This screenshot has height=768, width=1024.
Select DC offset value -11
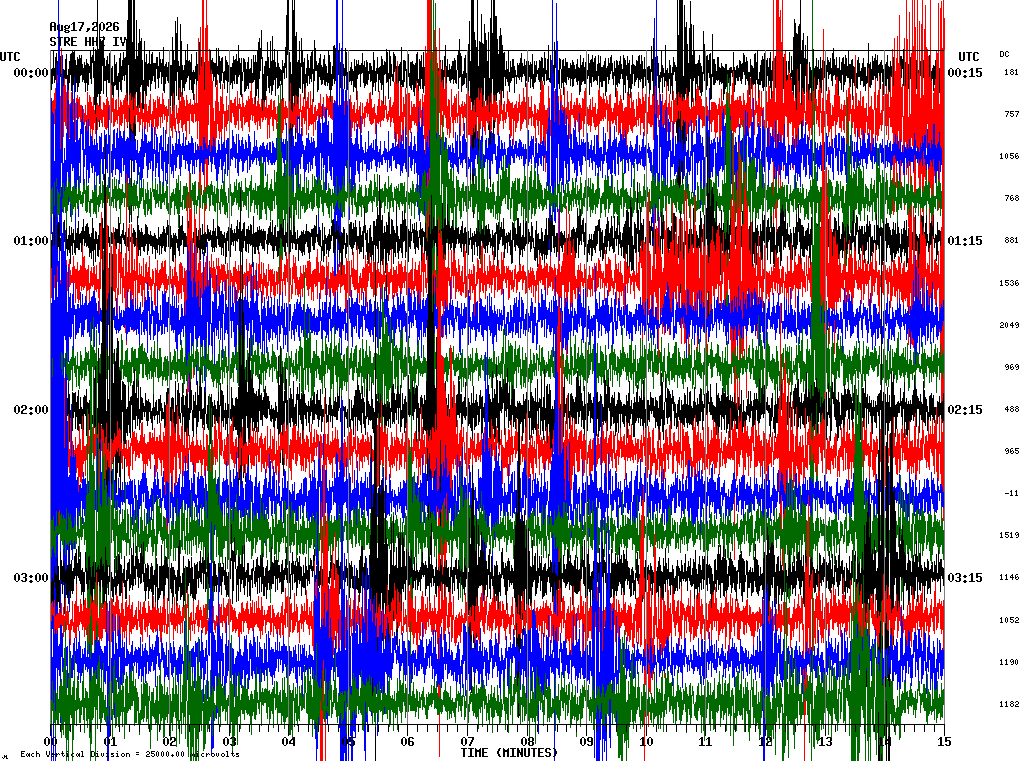1011,494
